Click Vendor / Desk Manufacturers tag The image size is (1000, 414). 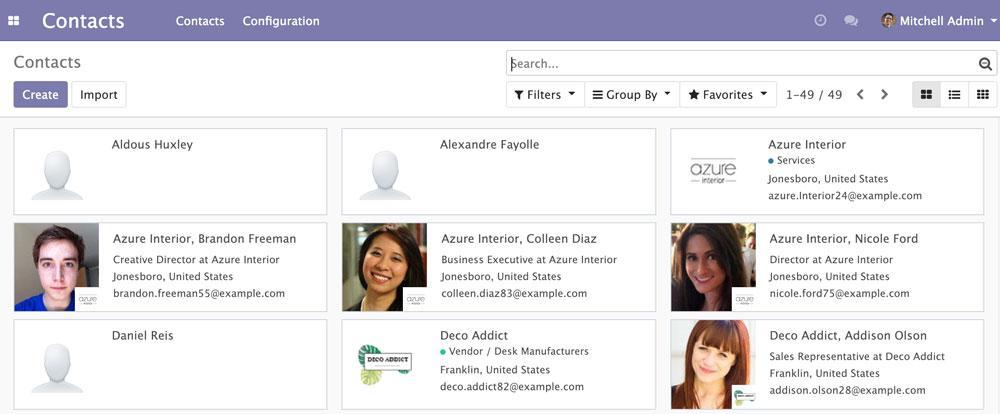[515, 351]
